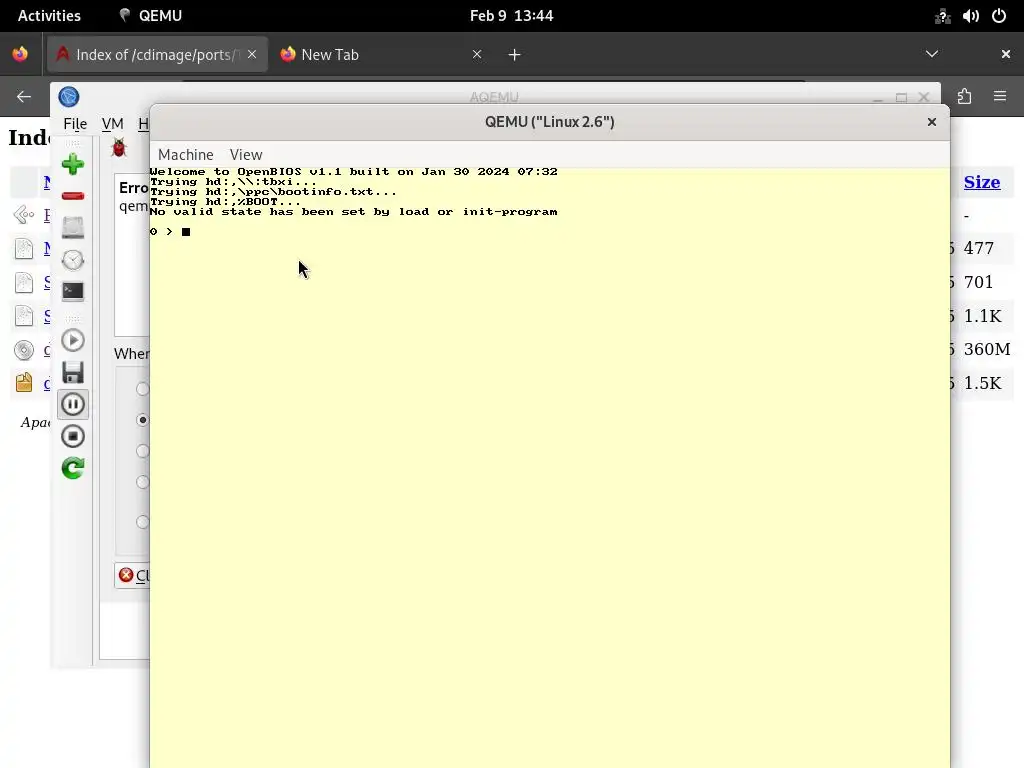Open the View menu in QEMU window

click(246, 155)
